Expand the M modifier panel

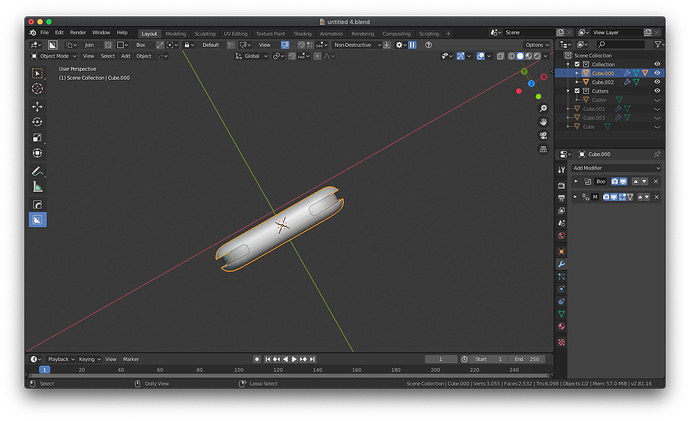(x=575, y=197)
